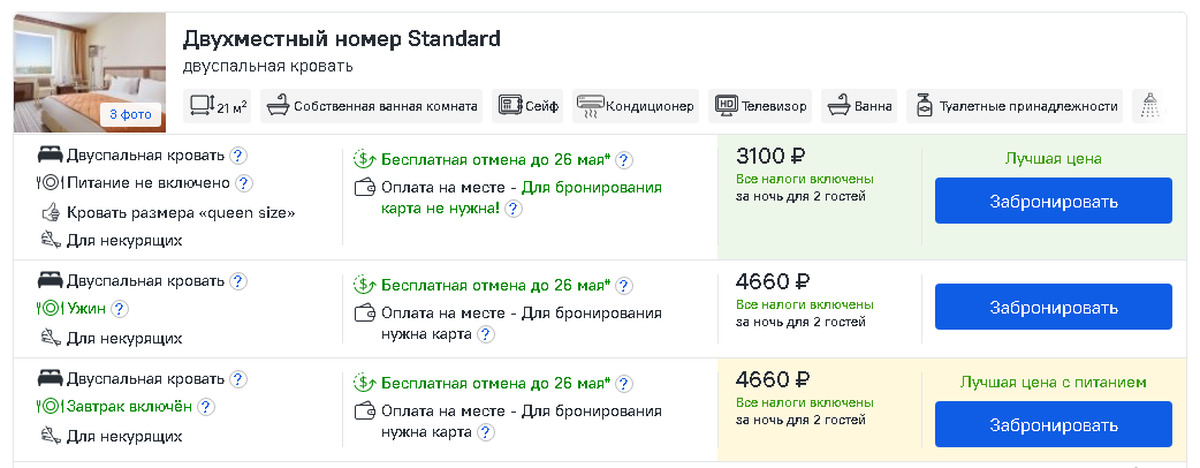1200x468 pixels.
Task: Click the toiletries amenity icon
Action: [923, 106]
